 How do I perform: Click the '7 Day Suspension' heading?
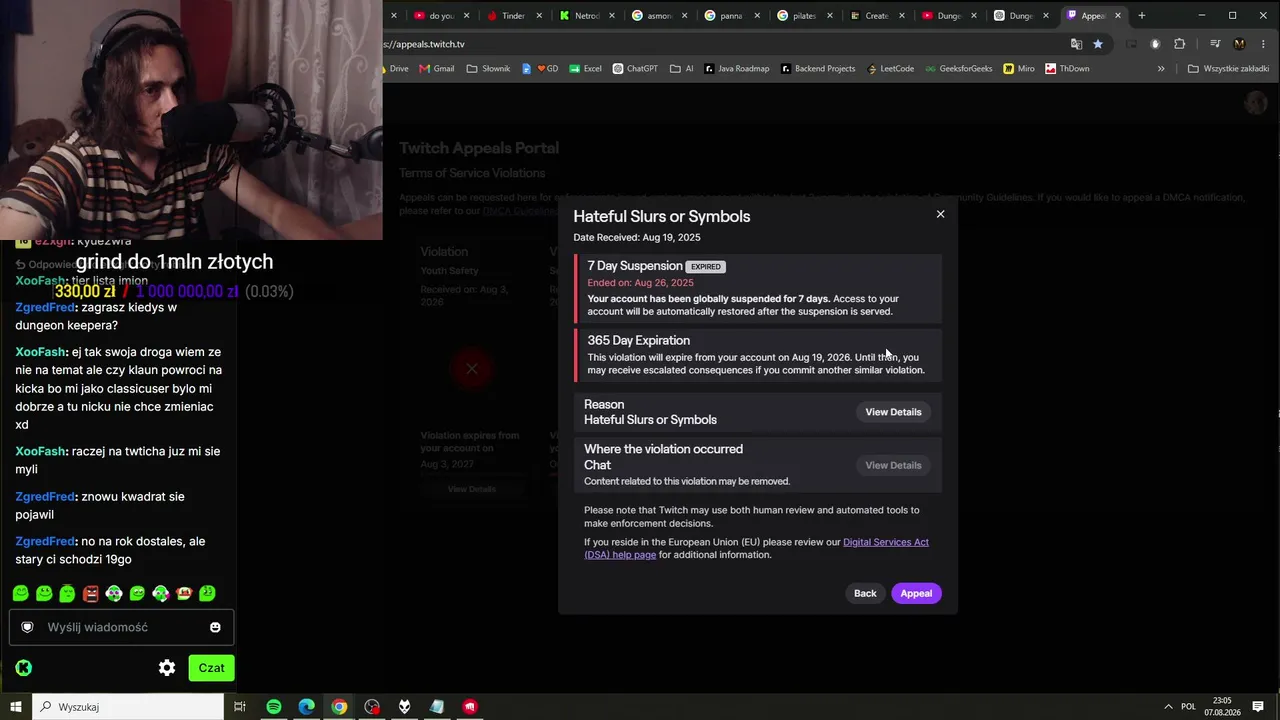[635, 266]
